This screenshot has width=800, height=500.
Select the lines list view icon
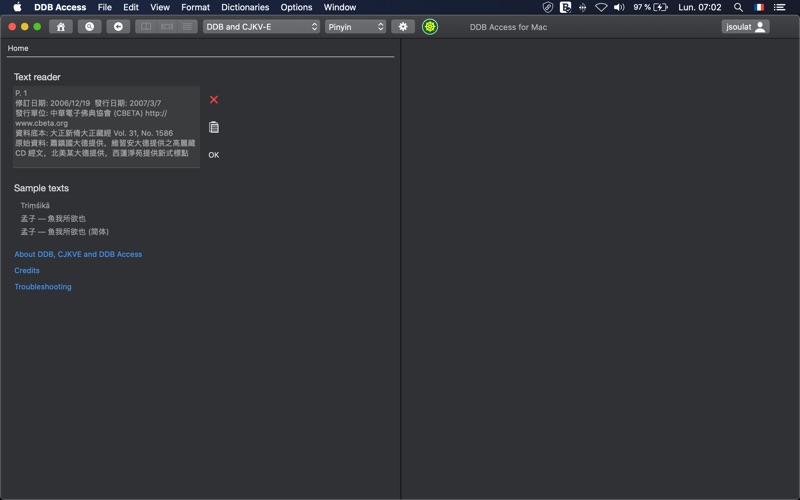pos(187,27)
